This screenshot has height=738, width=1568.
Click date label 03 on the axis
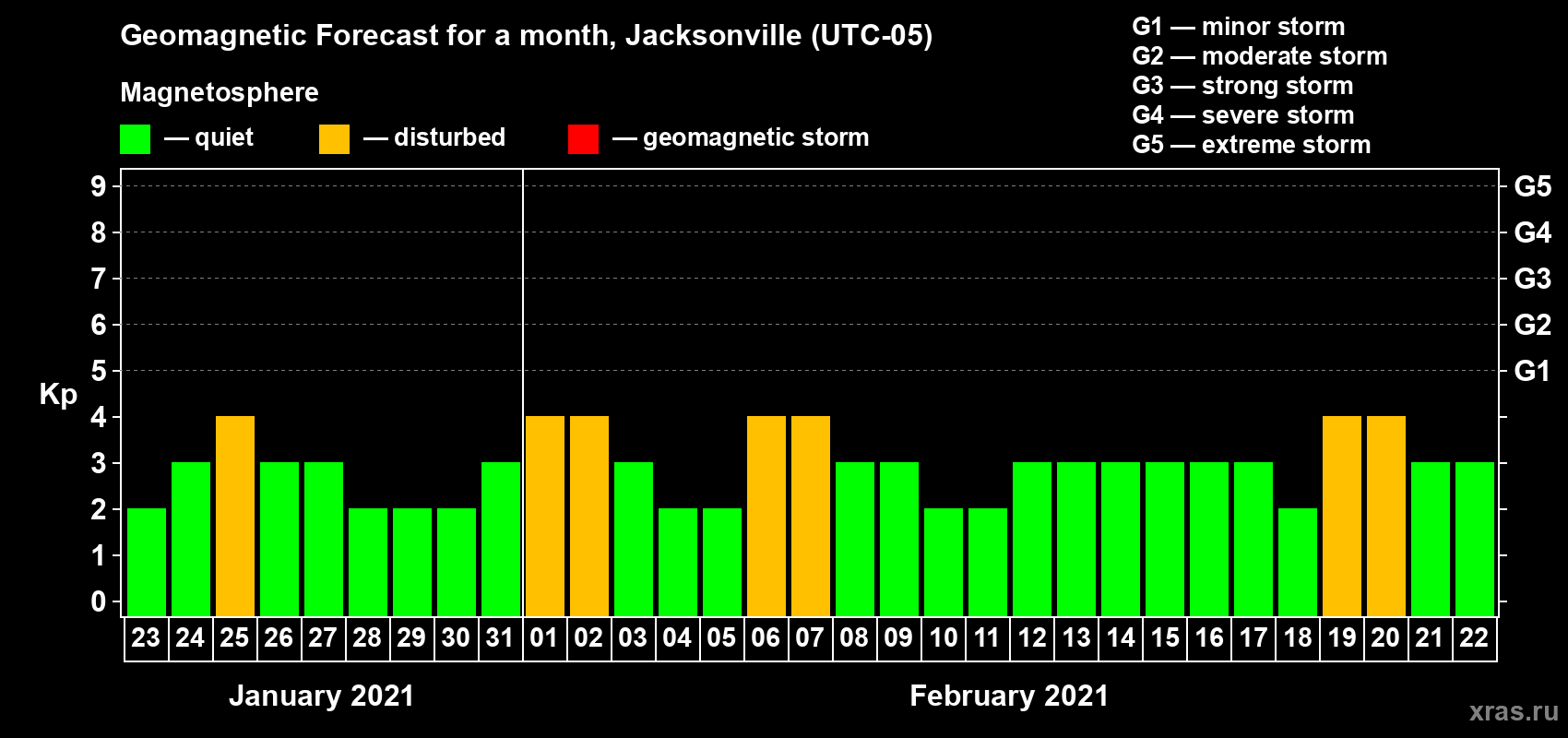click(633, 637)
